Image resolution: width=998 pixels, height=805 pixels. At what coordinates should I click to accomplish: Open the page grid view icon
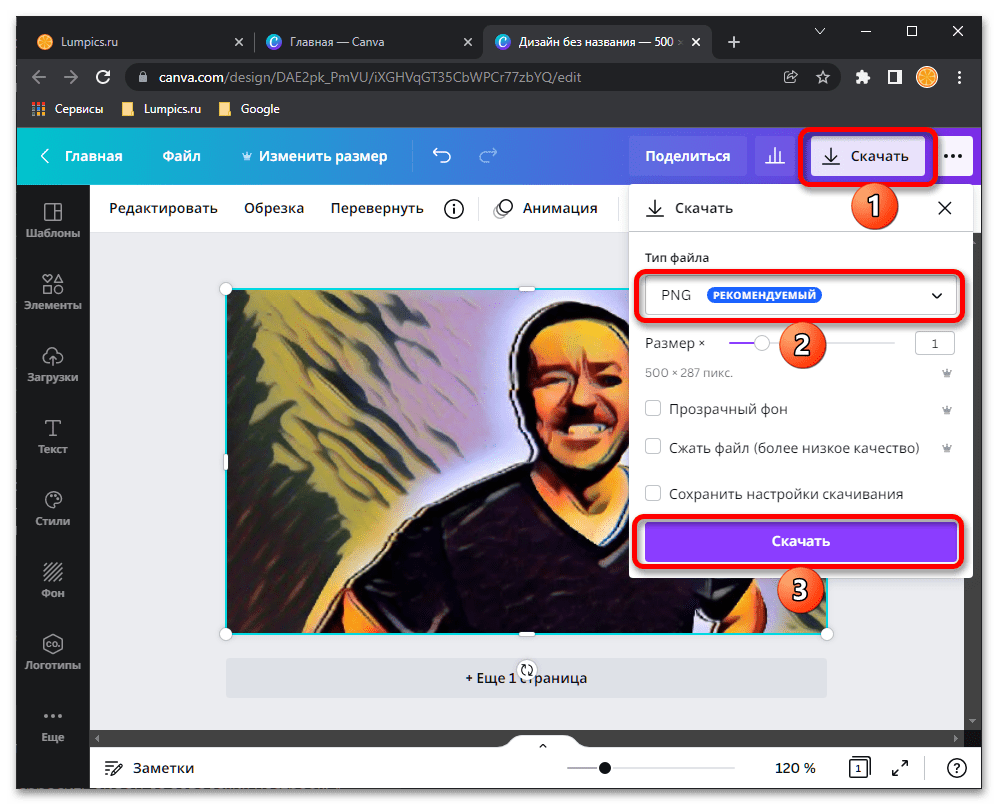(859, 768)
